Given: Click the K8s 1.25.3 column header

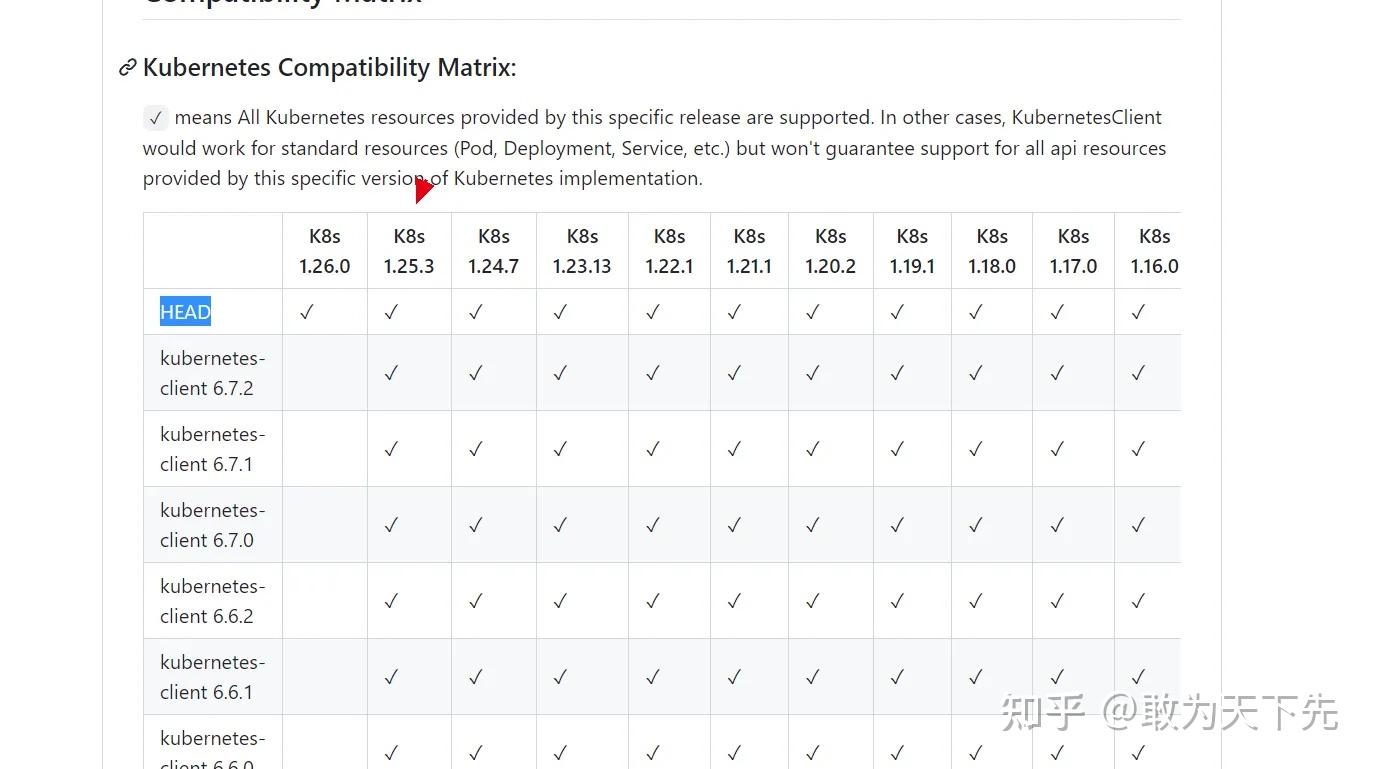Looking at the screenshot, I should point(409,251).
